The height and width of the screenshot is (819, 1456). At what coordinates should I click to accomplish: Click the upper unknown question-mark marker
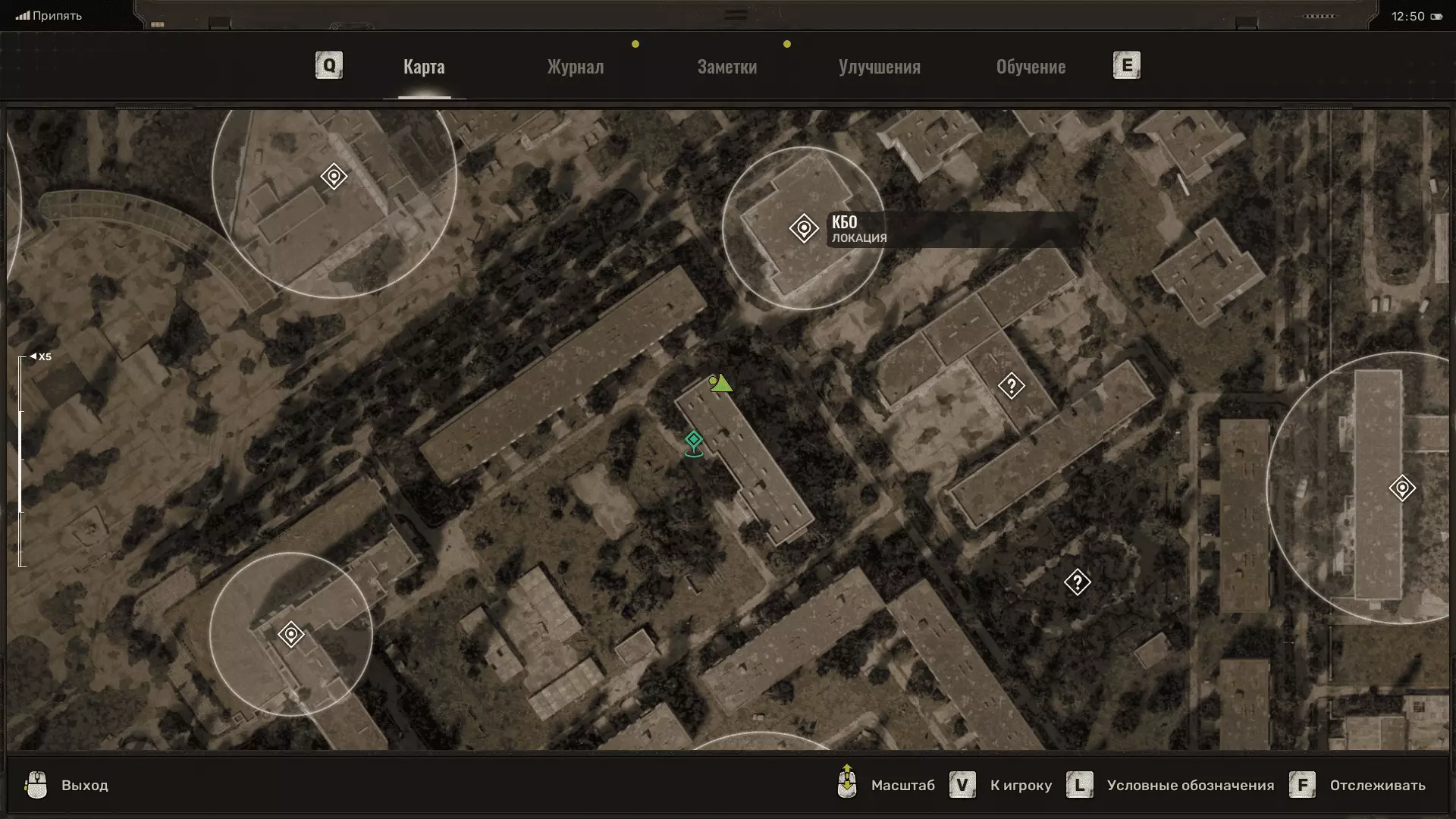tap(1011, 386)
